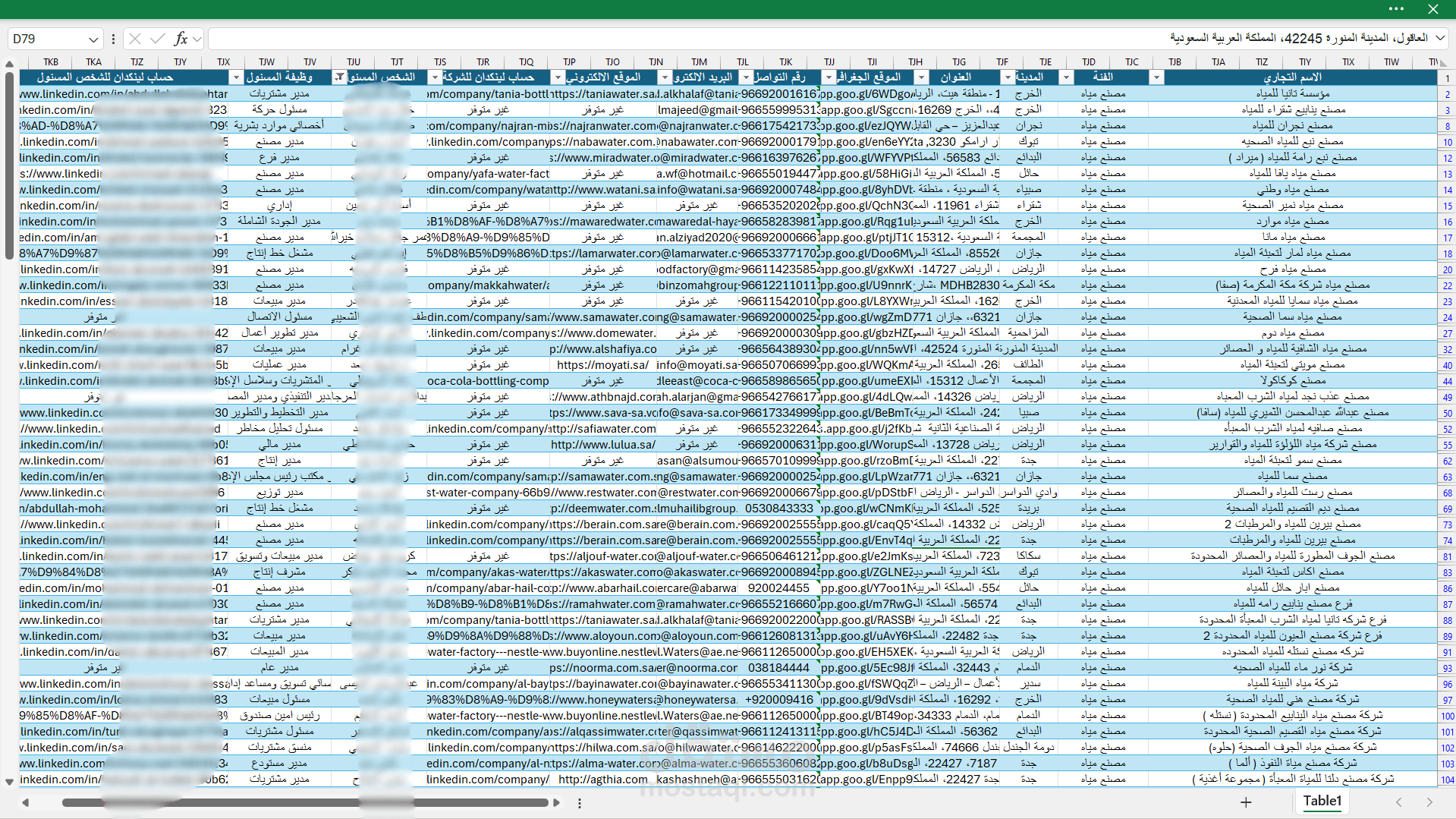Viewport: 1456px width, 819px height.
Task: Open the http://agthia.com website cell
Action: tap(602, 780)
